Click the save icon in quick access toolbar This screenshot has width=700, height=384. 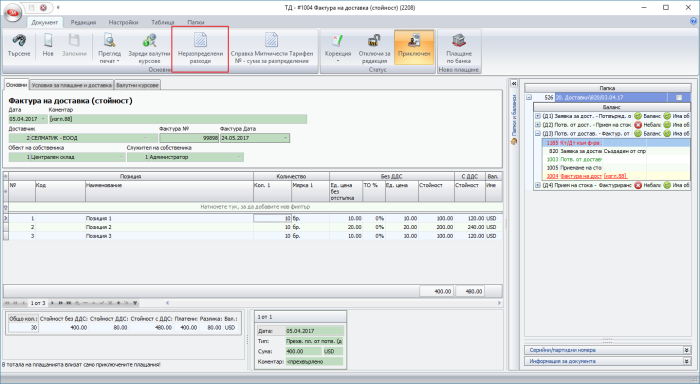tap(32, 8)
